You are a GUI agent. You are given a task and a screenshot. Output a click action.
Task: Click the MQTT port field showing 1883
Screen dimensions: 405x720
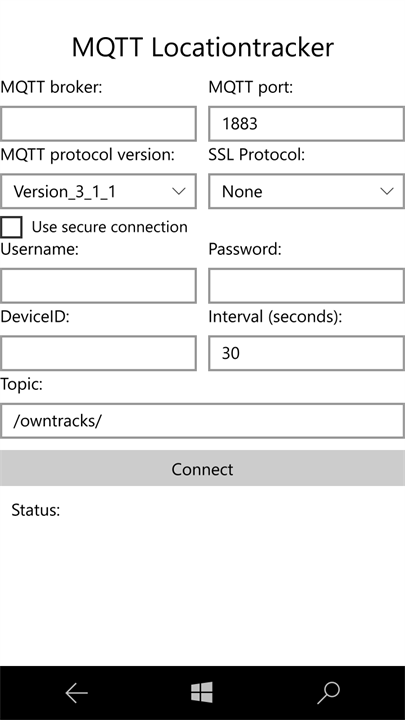[306, 124]
